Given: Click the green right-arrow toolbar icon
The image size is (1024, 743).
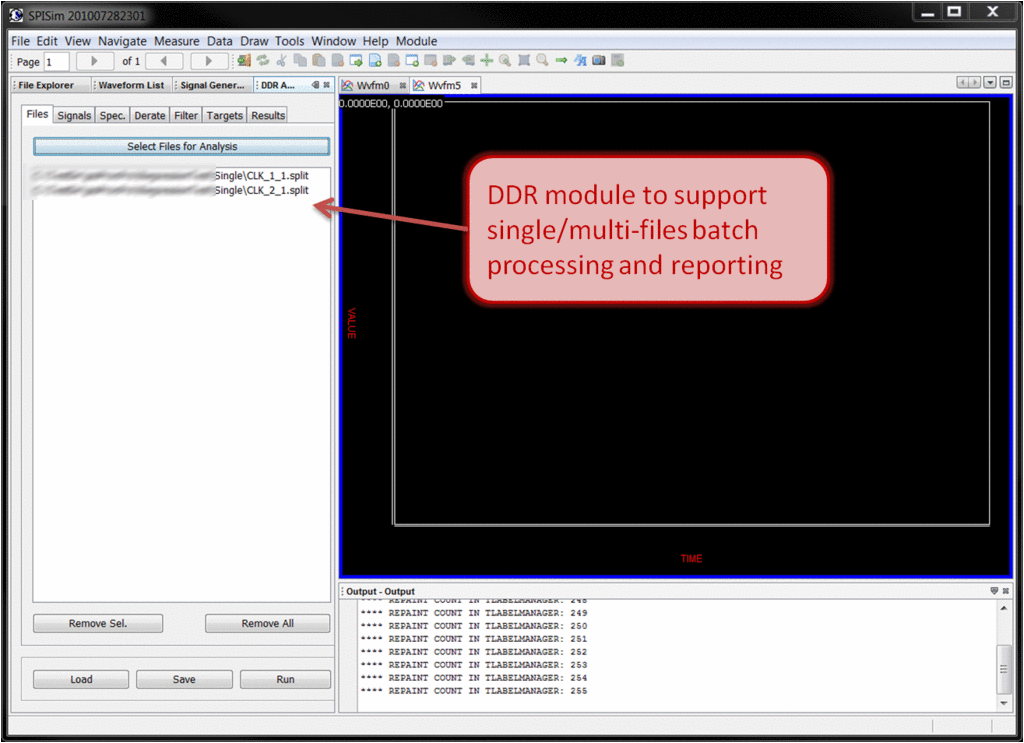Looking at the screenshot, I should [561, 61].
